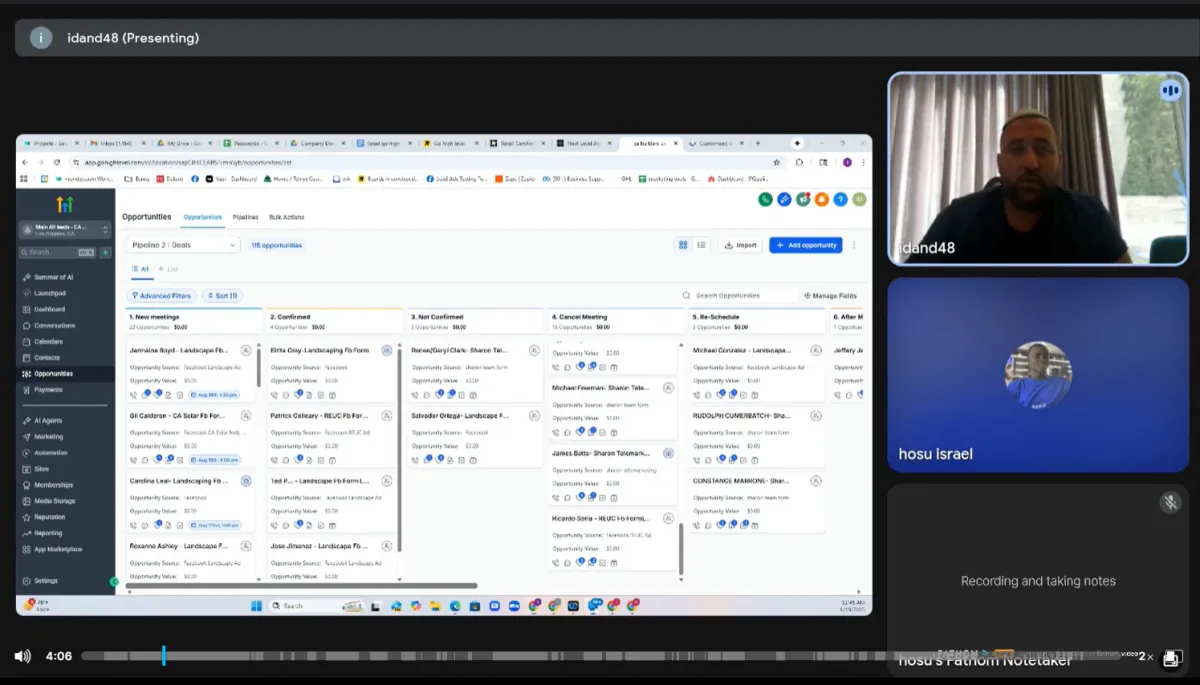
Task: Open Memberships in the sidebar
Action: pyautogui.click(x=53, y=485)
